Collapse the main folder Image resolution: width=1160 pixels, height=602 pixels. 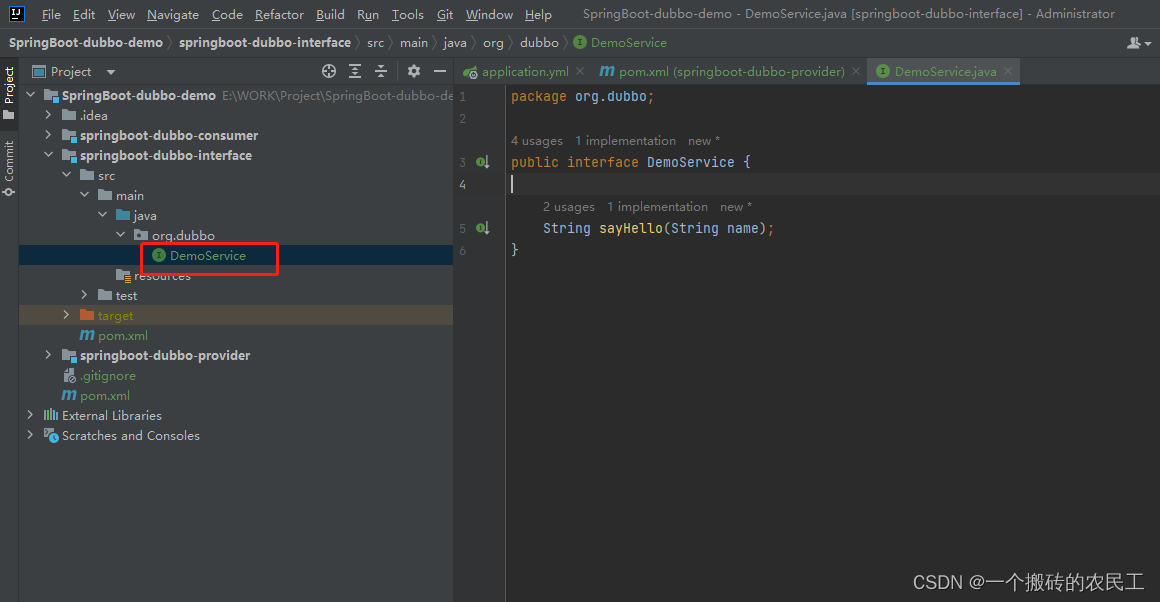(x=84, y=195)
